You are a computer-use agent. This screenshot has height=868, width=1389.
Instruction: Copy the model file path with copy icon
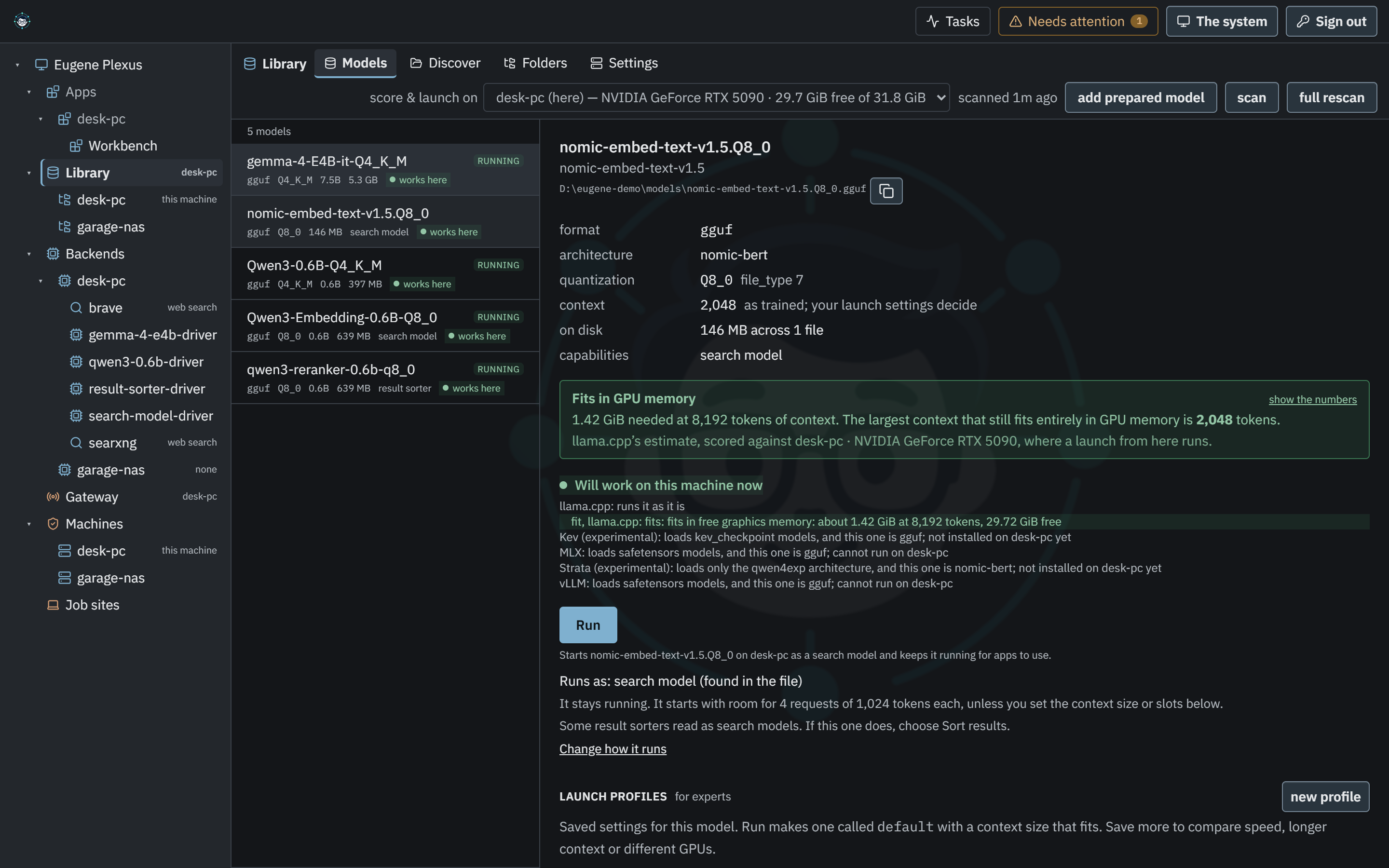click(x=885, y=191)
